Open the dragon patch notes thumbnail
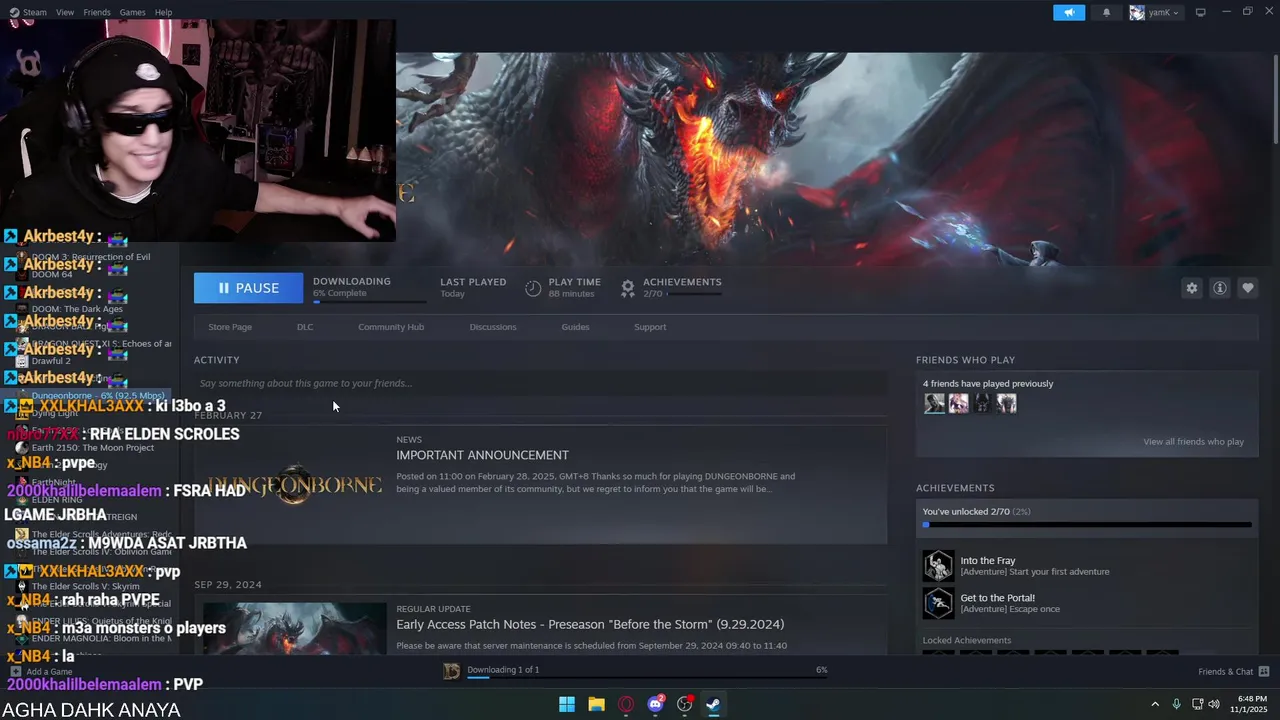The width and height of the screenshot is (1280, 720). point(295,628)
